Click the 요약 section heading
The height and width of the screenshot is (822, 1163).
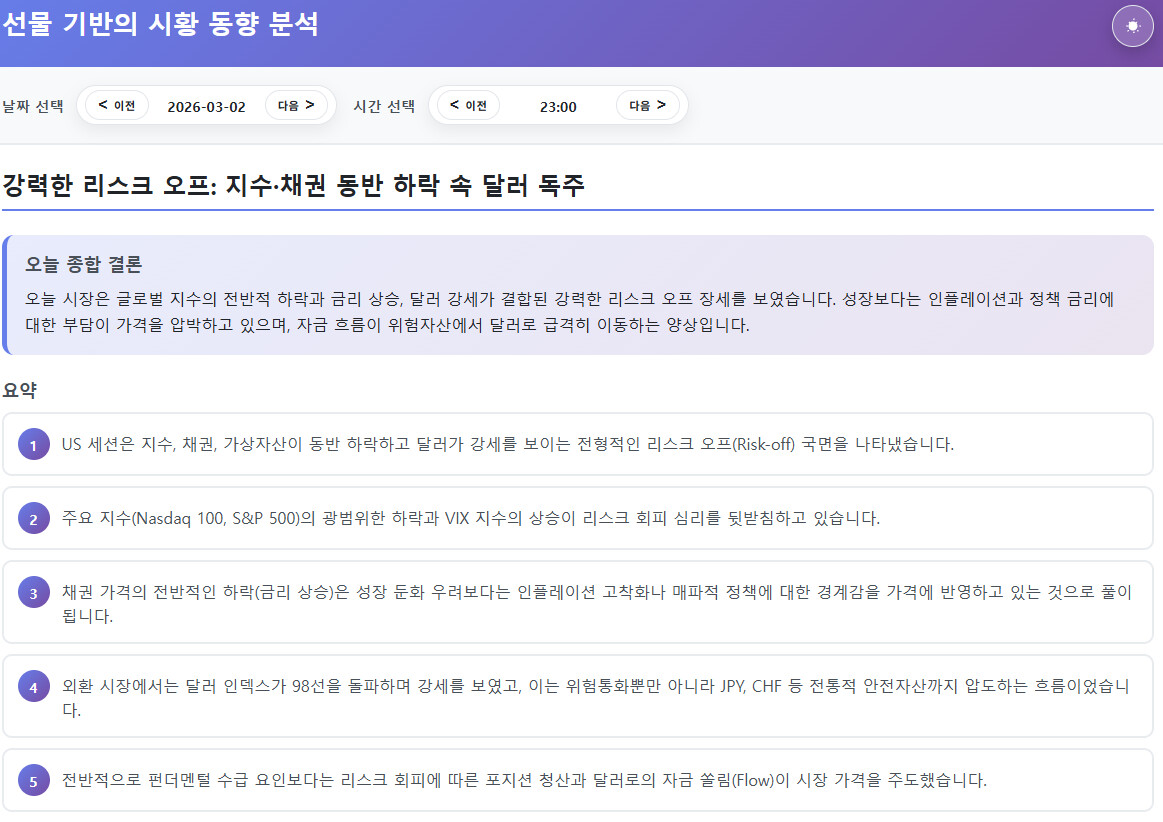coord(20,390)
